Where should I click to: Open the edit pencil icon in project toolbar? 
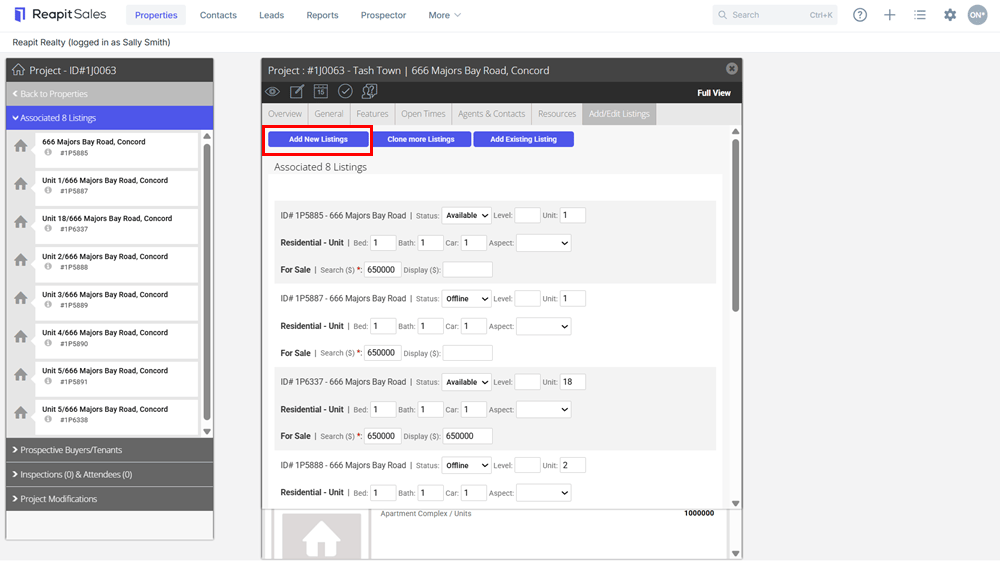click(297, 92)
